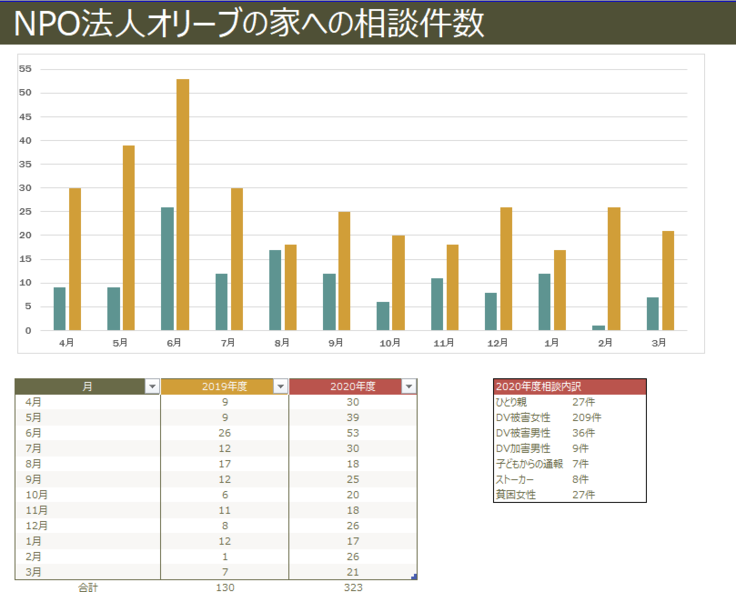Click the 55 value on the chart's vertical axis

[x=25, y=69]
